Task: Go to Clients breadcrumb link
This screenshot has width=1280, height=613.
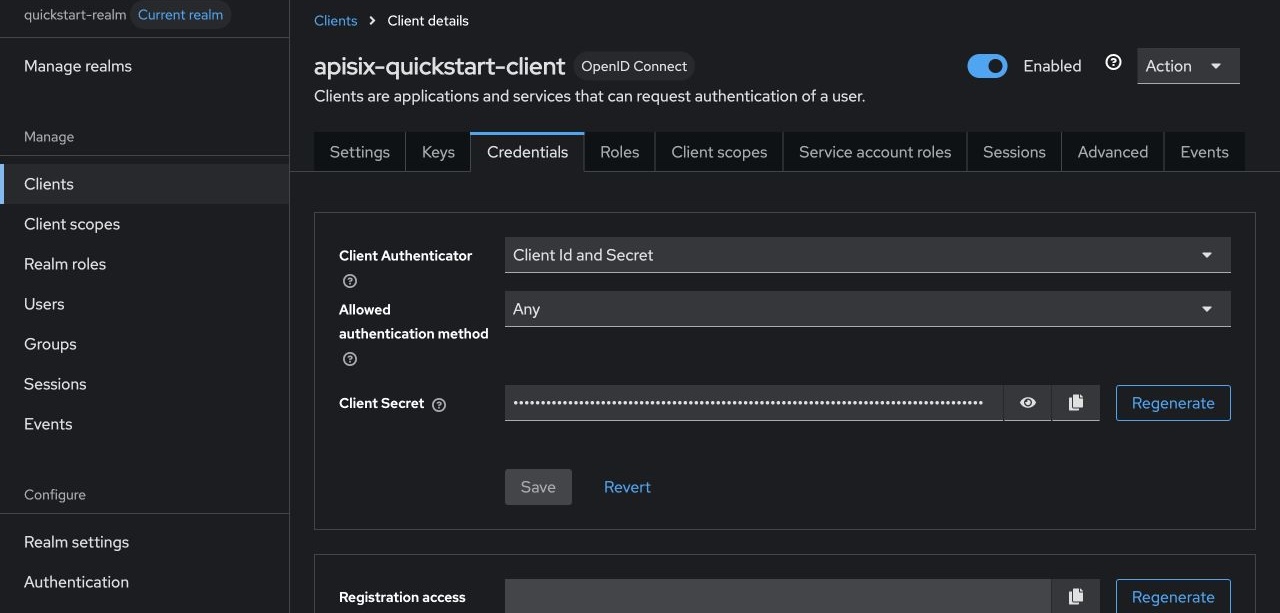Action: [335, 20]
